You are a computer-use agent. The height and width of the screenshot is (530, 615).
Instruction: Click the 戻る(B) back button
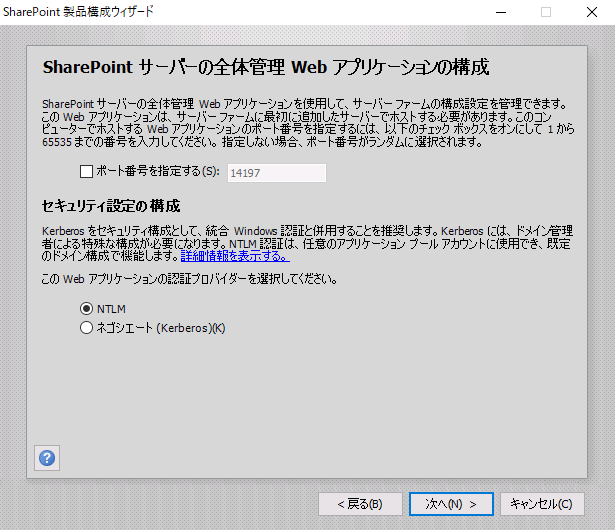pyautogui.click(x=360, y=504)
